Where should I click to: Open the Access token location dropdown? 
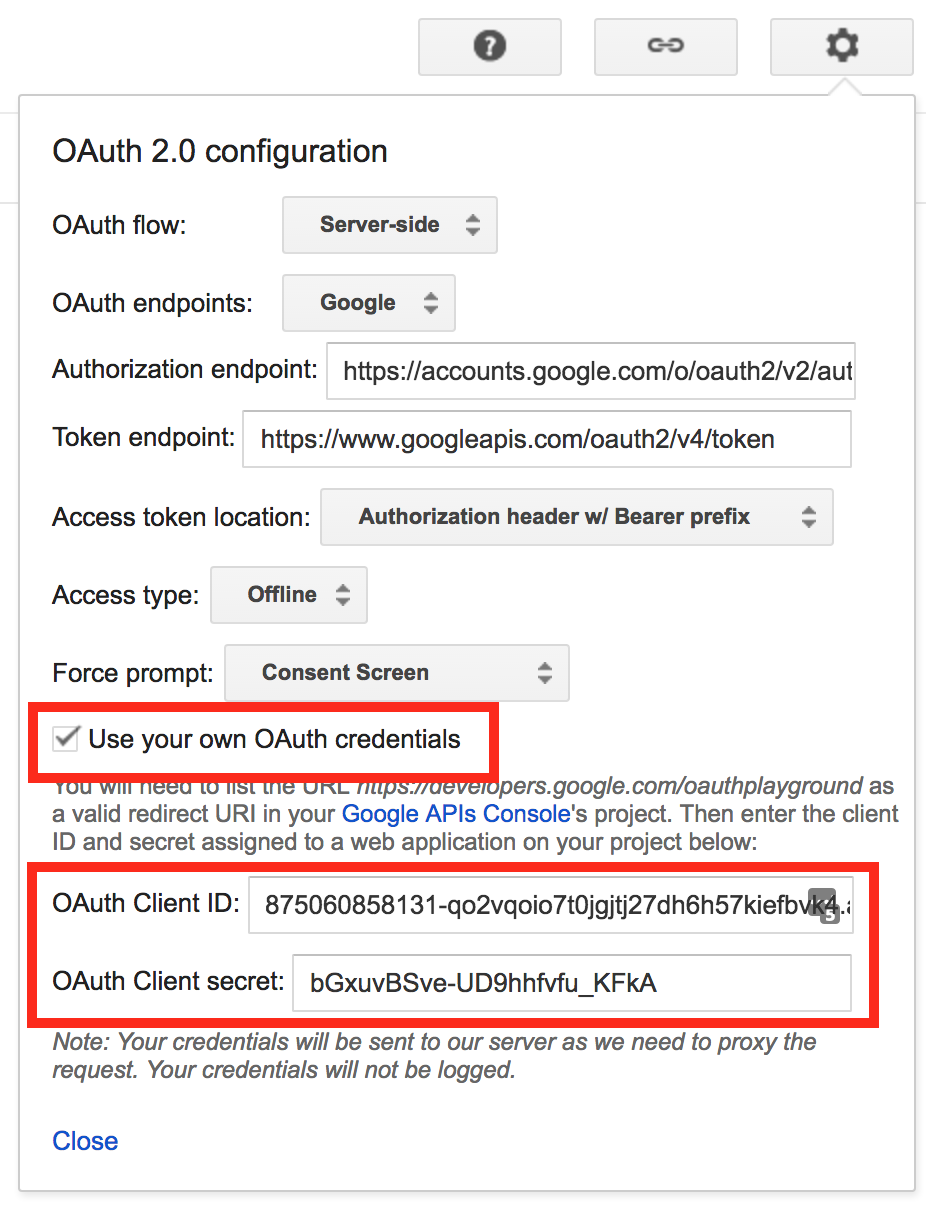click(x=576, y=517)
